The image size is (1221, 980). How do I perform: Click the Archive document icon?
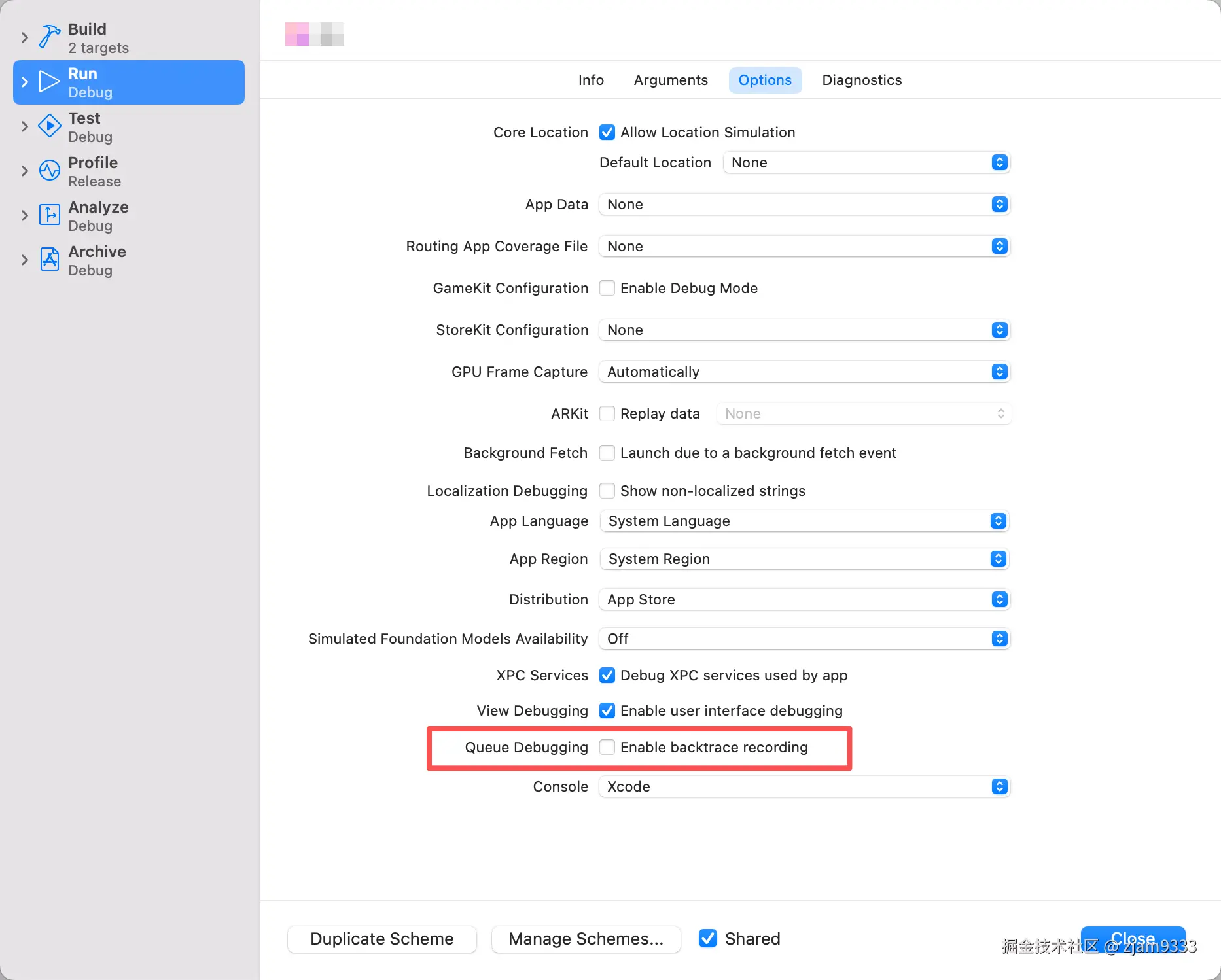[49, 260]
